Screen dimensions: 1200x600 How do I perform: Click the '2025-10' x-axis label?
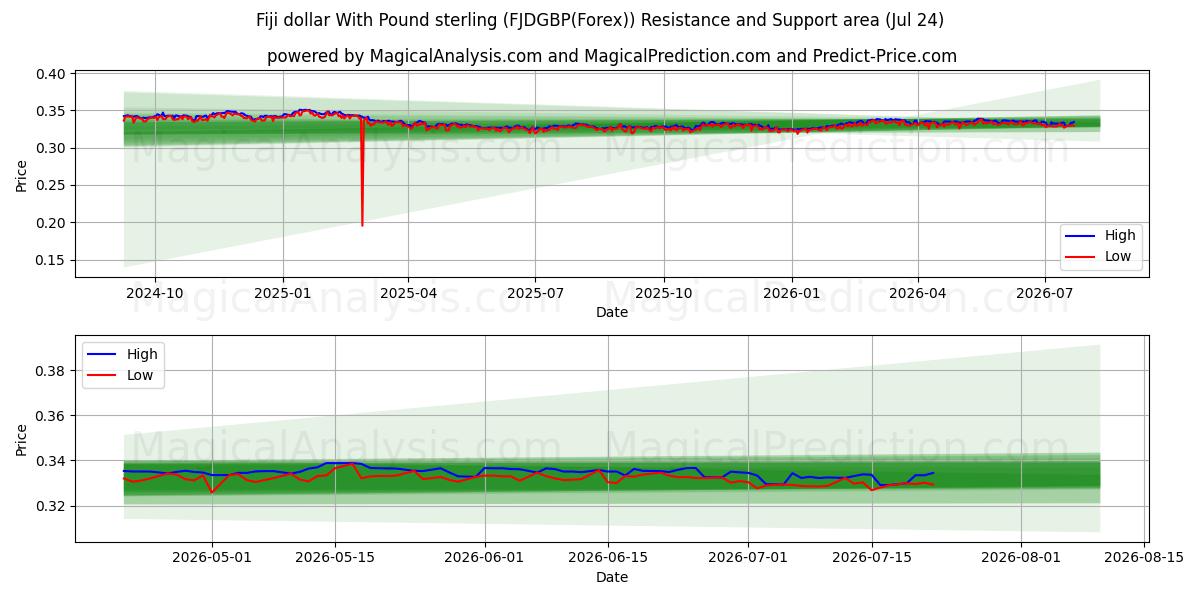pos(663,294)
